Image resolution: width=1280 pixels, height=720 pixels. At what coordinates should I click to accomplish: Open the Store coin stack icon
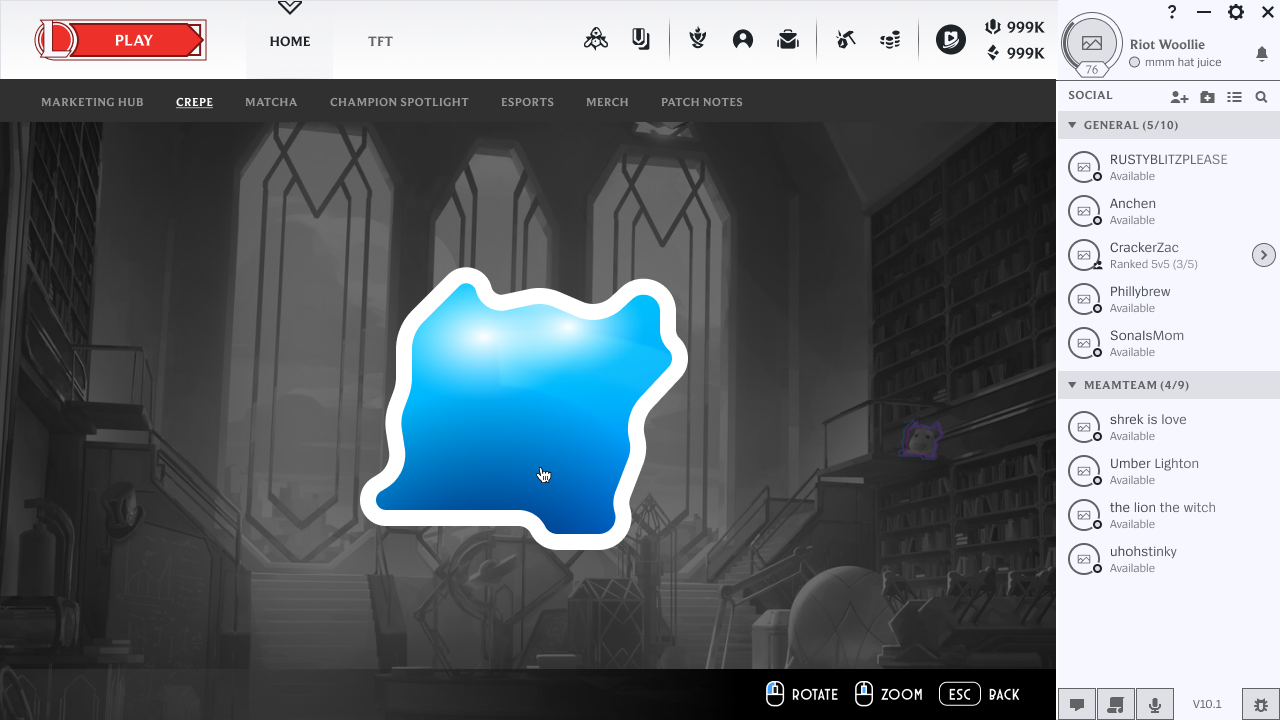coord(890,40)
